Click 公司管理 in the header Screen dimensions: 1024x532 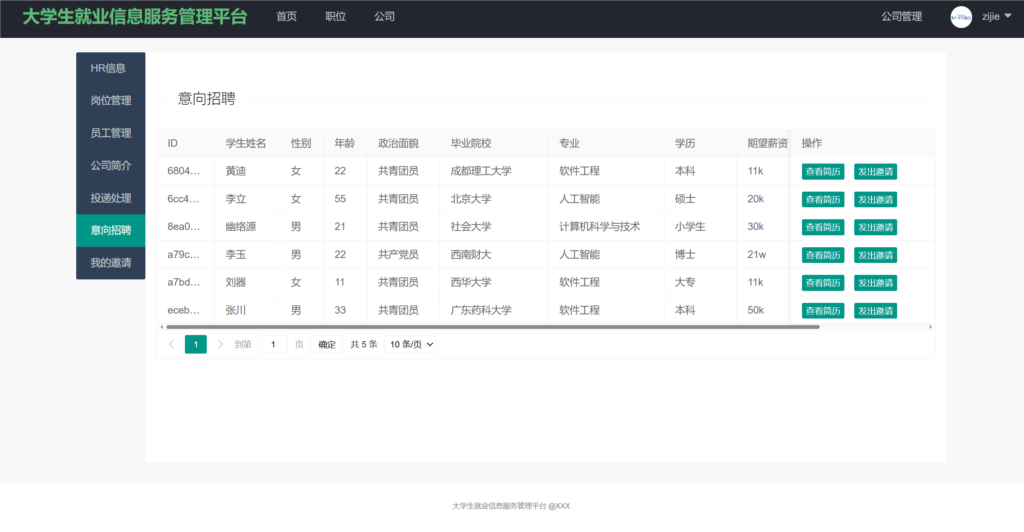tap(901, 17)
